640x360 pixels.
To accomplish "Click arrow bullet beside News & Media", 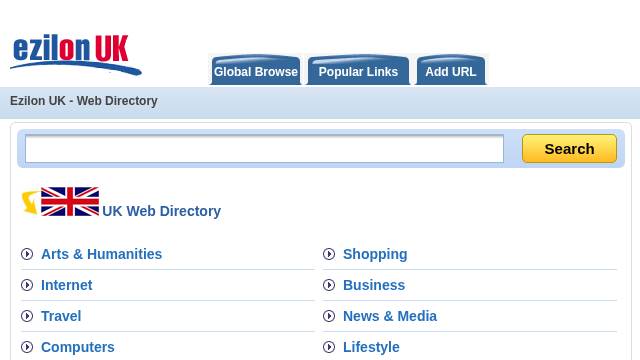I will (x=329, y=316).
